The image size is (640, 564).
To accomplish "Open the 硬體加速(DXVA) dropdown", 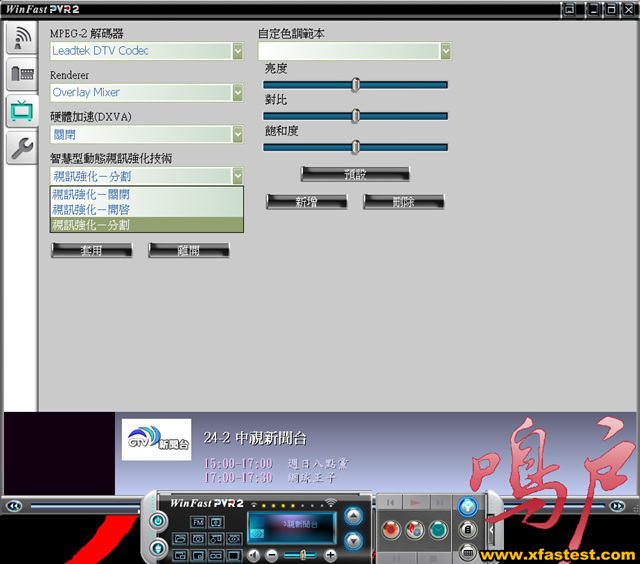I will pos(238,134).
